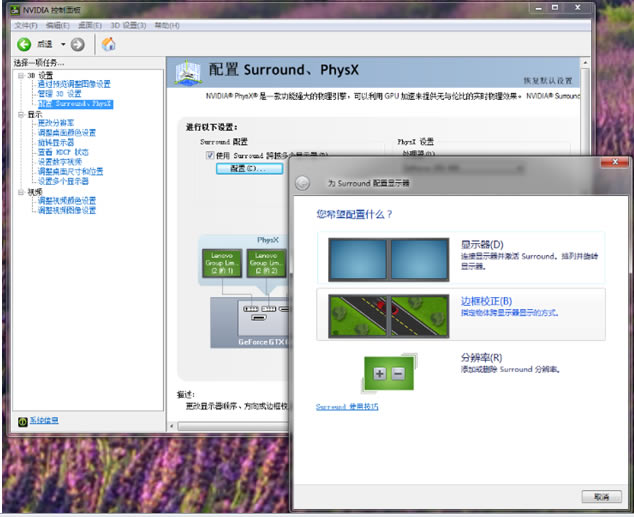The height and width of the screenshot is (517, 634).
Task: Open the 3D 设置(3) menu
Action: click(x=128, y=25)
